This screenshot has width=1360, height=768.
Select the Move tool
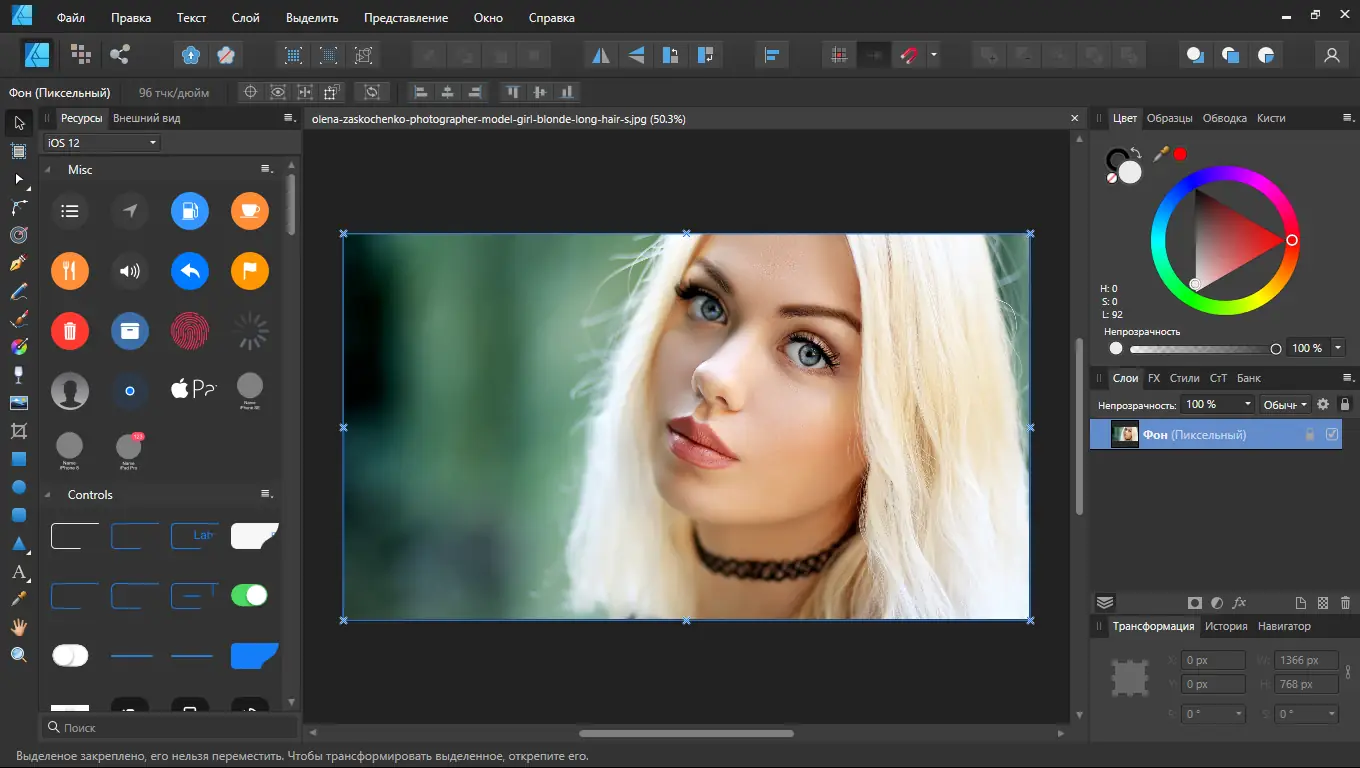(x=18, y=122)
